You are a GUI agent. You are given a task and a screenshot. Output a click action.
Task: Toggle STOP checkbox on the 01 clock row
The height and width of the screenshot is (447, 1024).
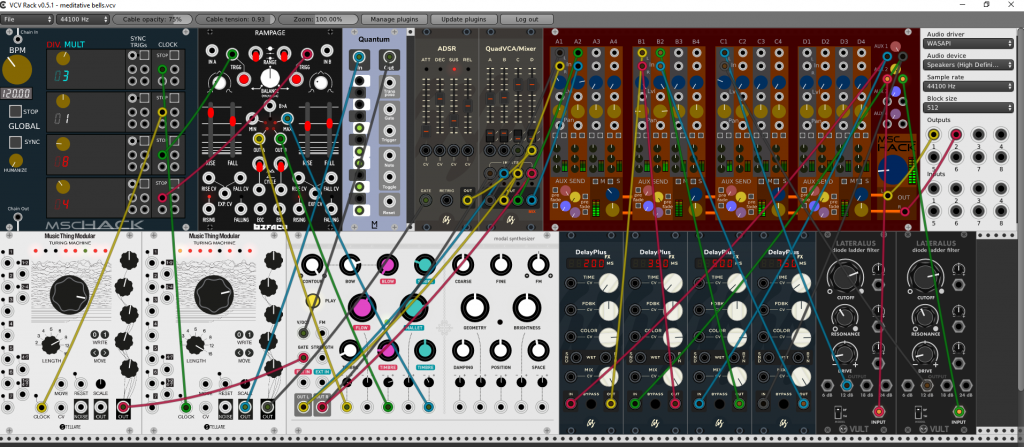pyautogui.click(x=173, y=99)
